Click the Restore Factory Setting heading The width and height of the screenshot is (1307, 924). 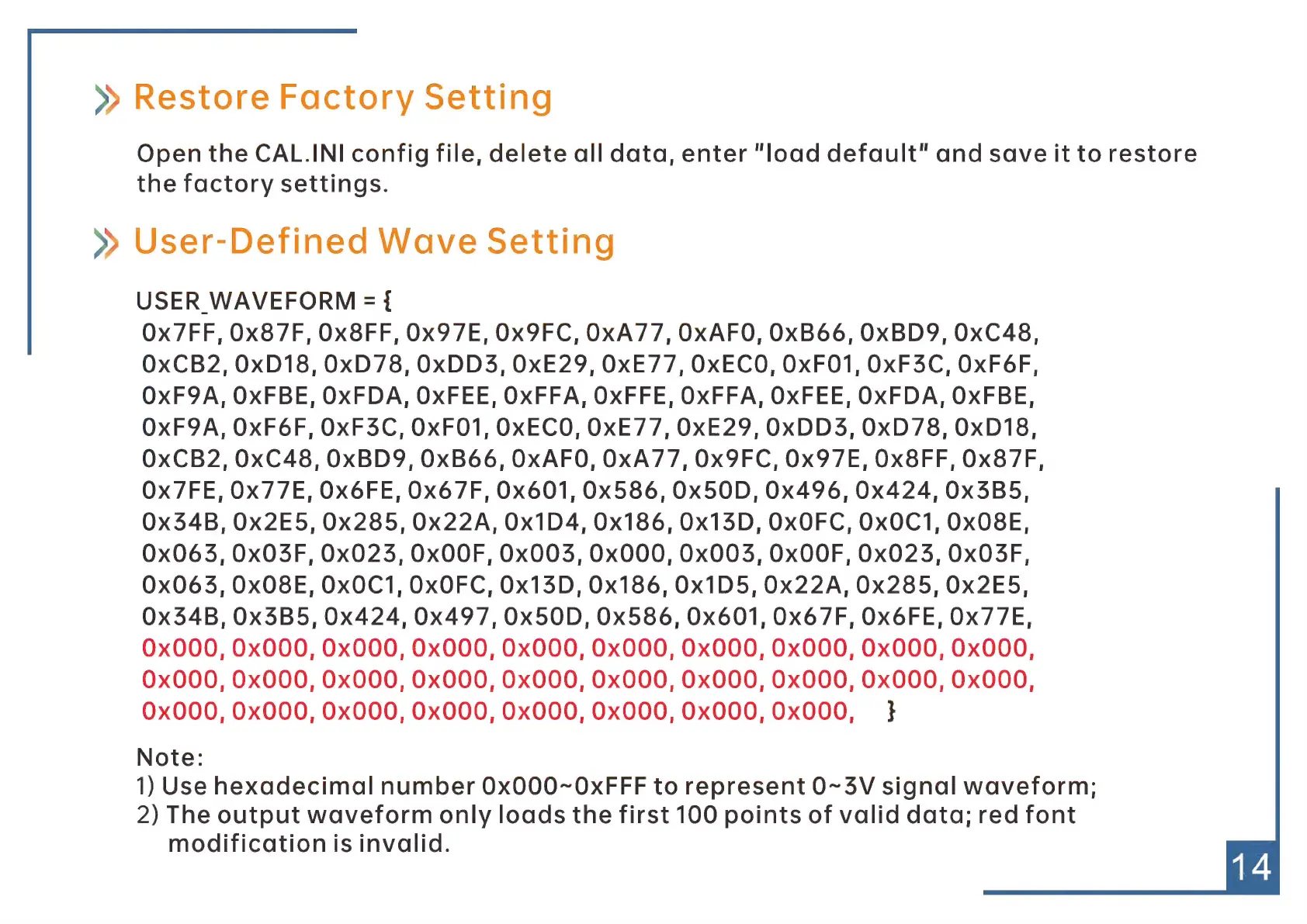(x=342, y=99)
